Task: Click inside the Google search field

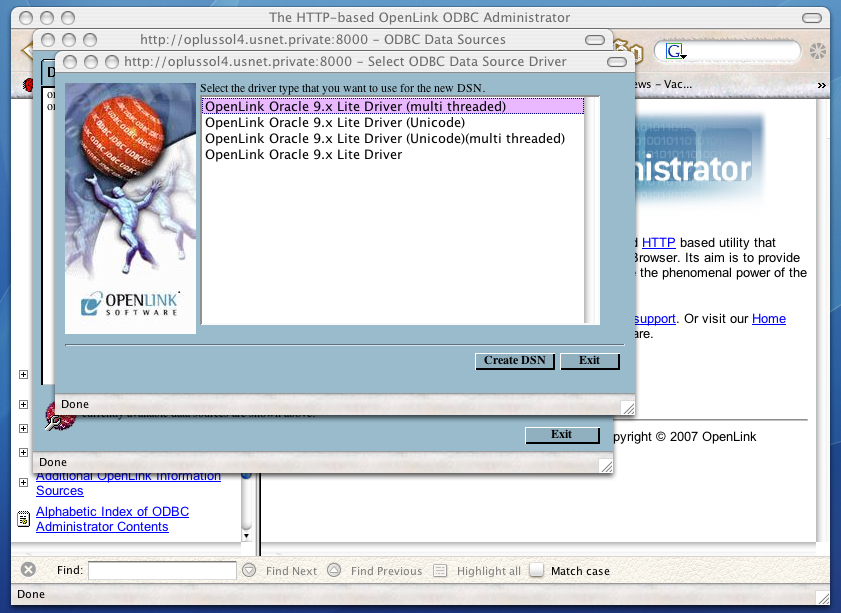Action: point(740,51)
